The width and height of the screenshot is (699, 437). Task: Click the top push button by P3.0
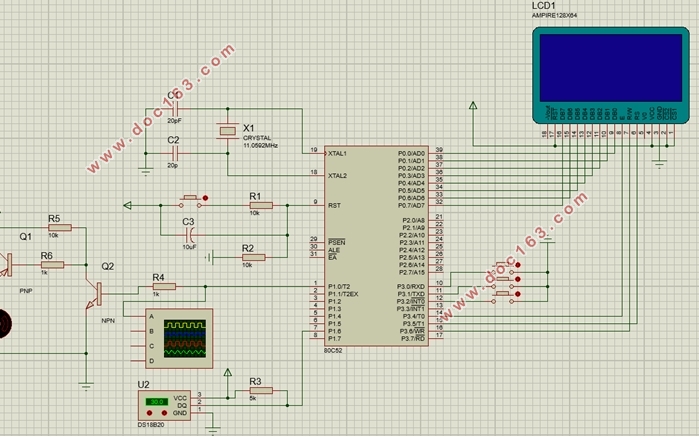(x=503, y=268)
